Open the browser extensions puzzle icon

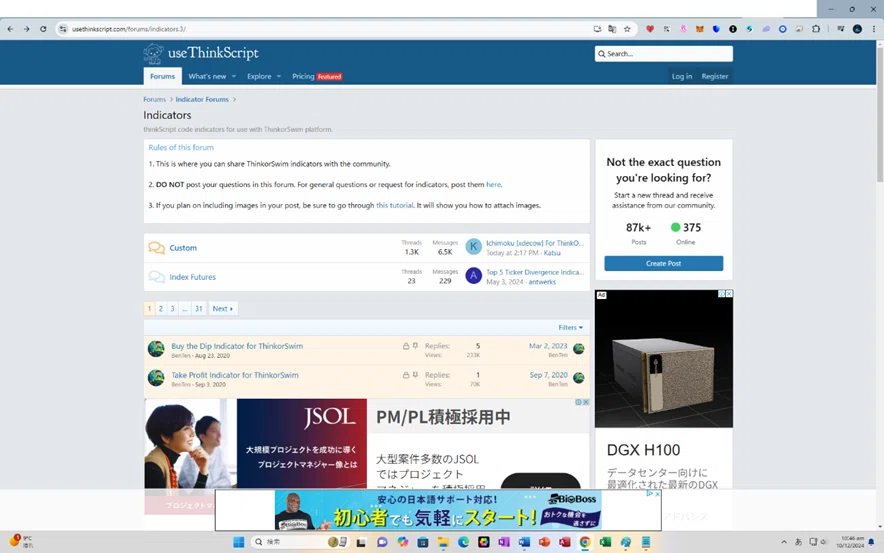(816, 29)
